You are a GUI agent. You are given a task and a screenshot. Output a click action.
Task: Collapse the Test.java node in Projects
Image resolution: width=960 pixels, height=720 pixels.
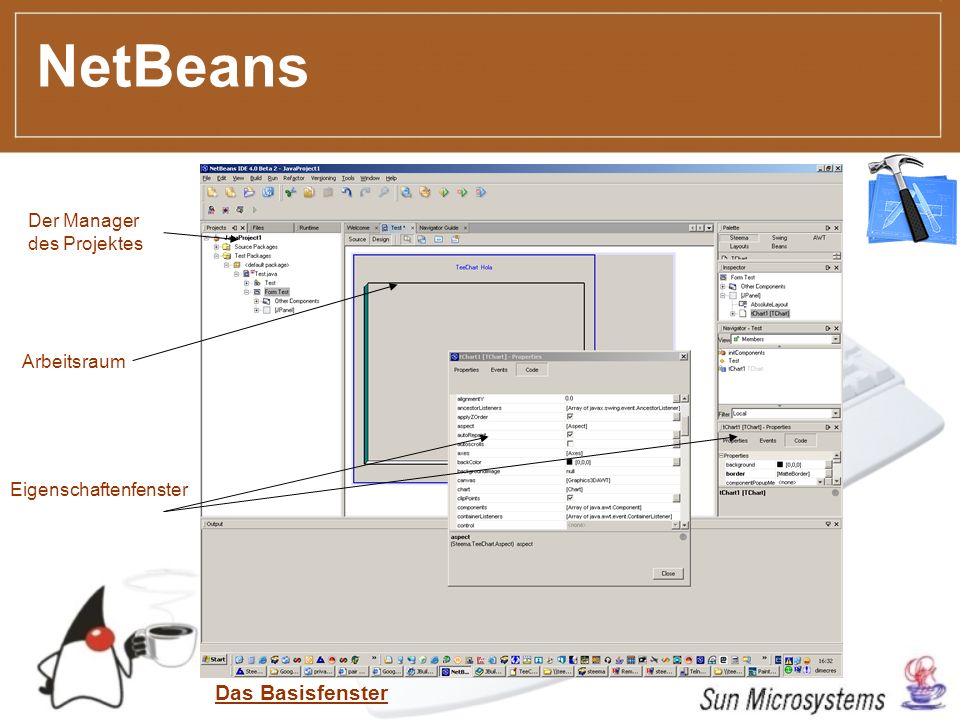[x=236, y=274]
